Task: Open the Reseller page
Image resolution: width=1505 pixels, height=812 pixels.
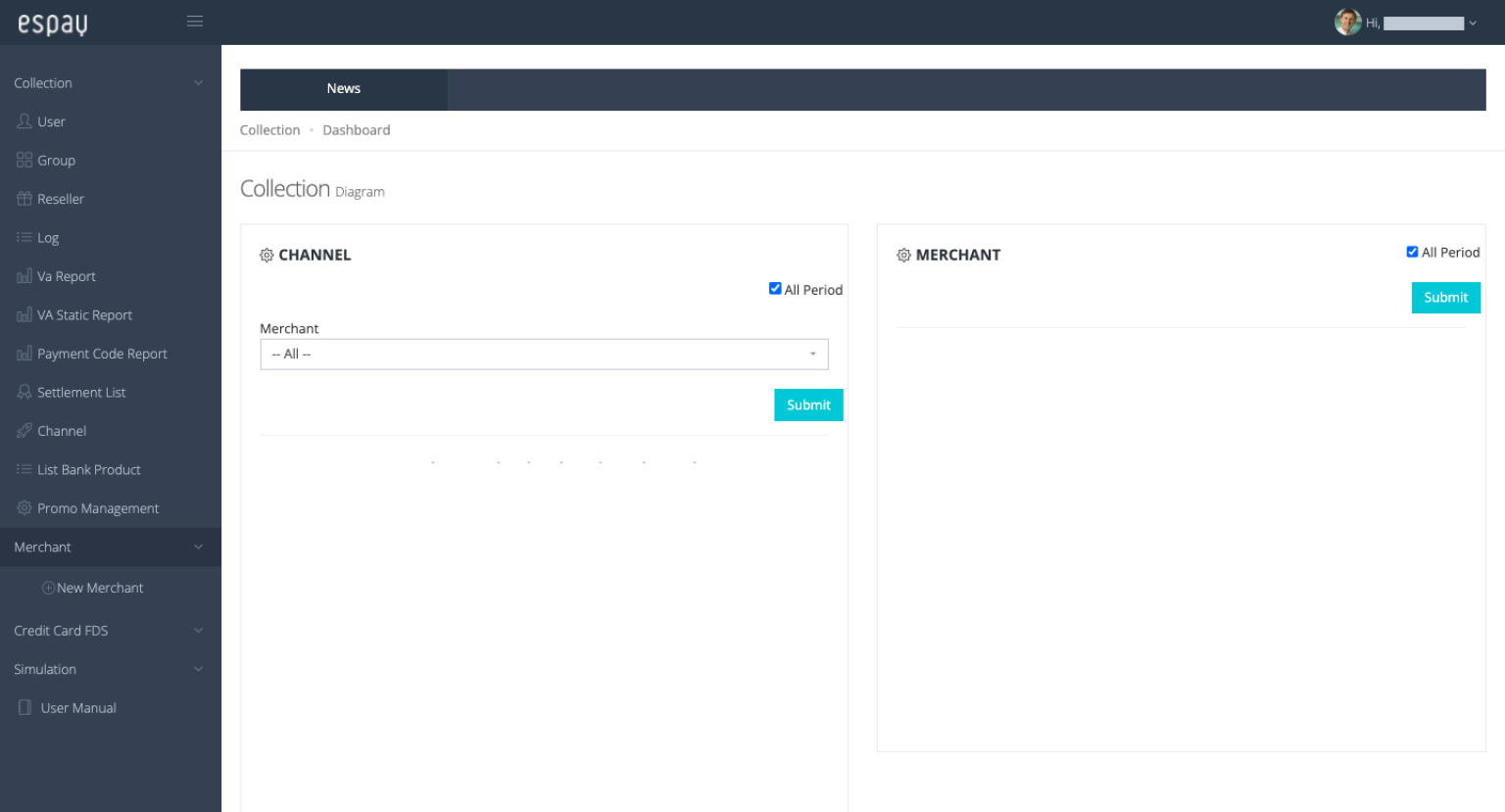Action: pos(24,199)
